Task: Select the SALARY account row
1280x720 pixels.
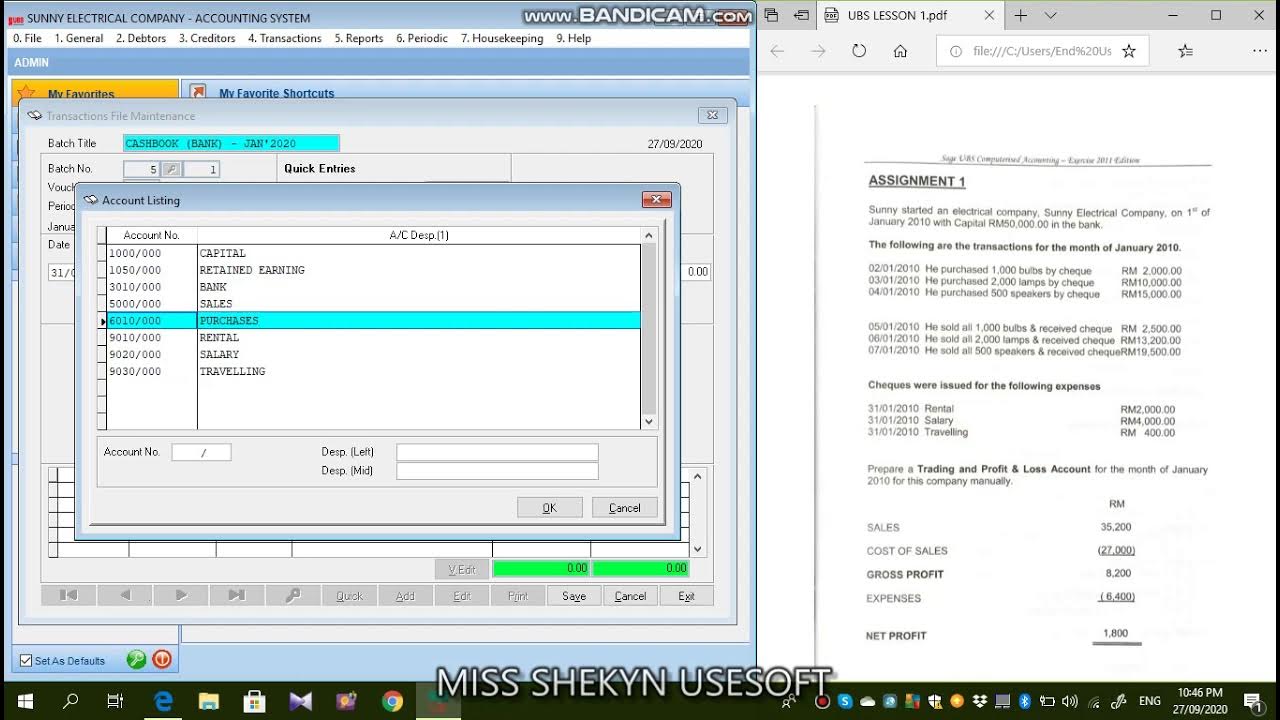Action: 373,354
